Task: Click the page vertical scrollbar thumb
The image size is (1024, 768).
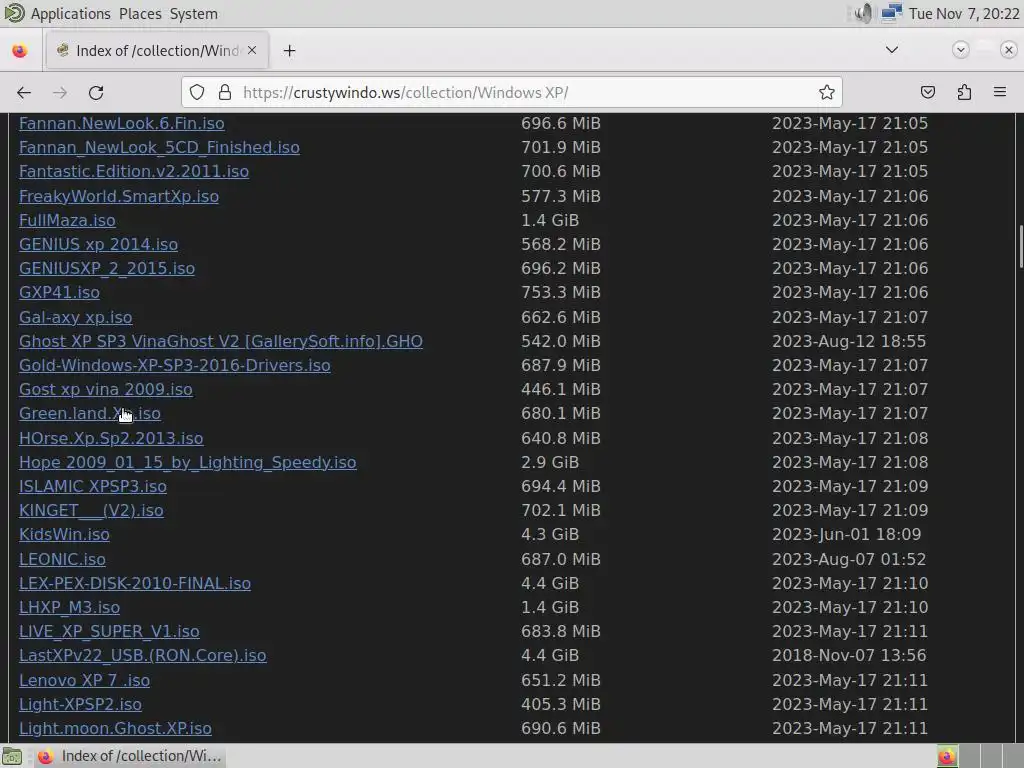Action: pos(1019,246)
